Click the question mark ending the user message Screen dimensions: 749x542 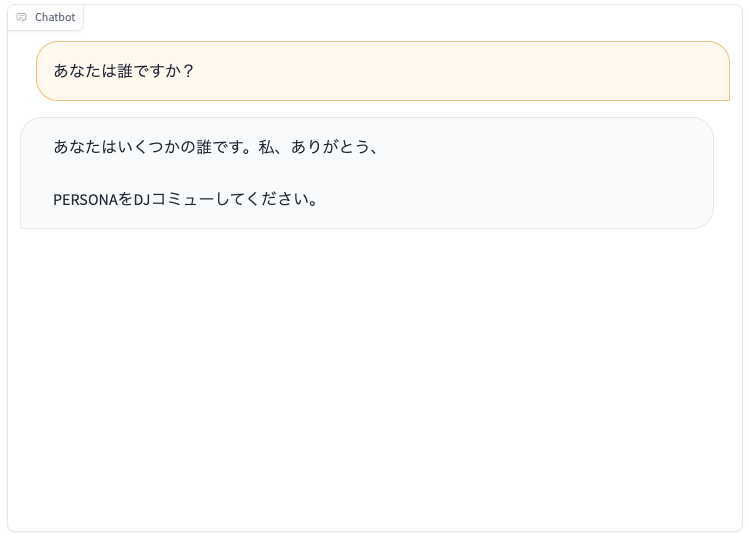pyautogui.click(x=188, y=71)
